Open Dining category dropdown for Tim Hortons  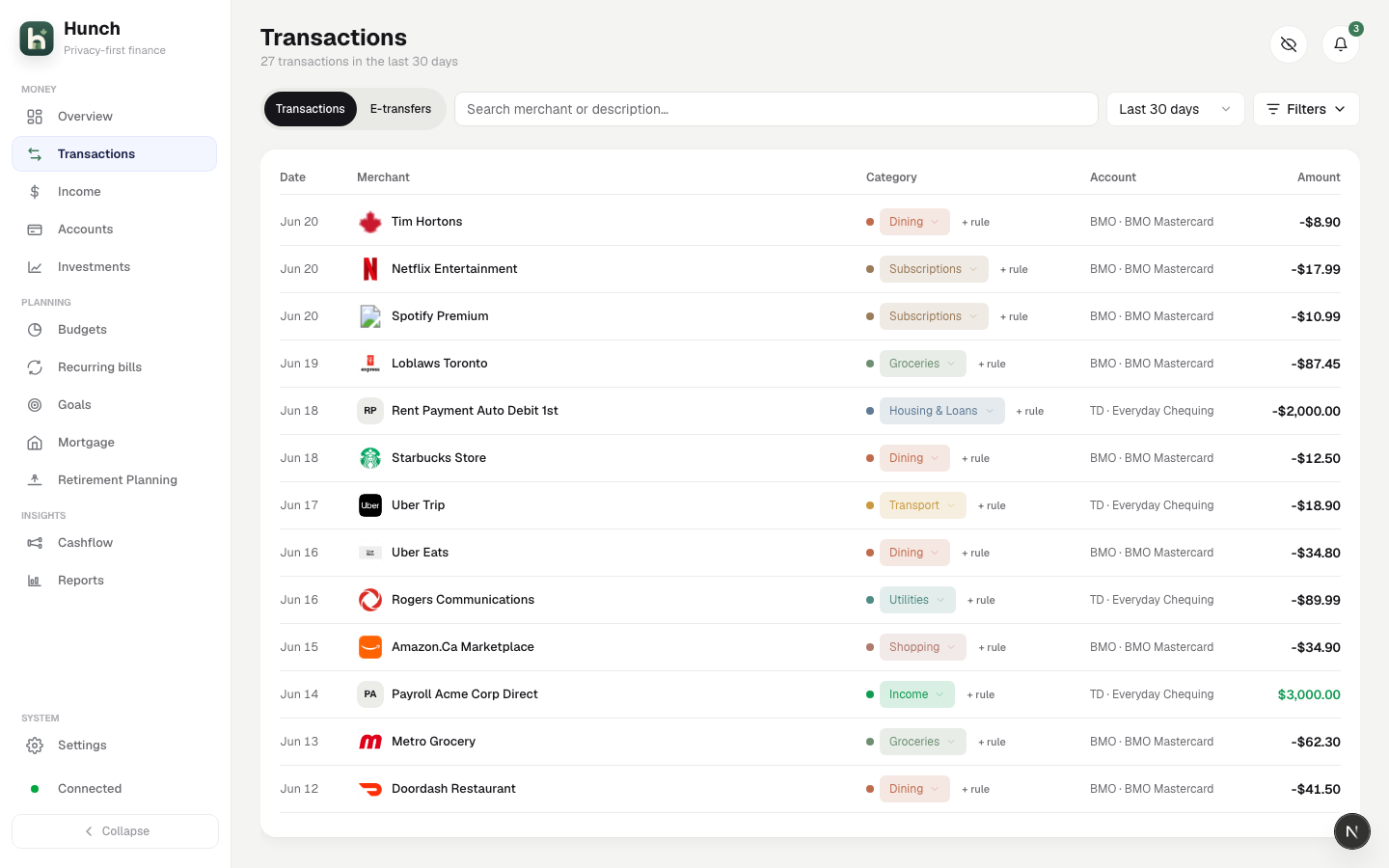pos(914,222)
